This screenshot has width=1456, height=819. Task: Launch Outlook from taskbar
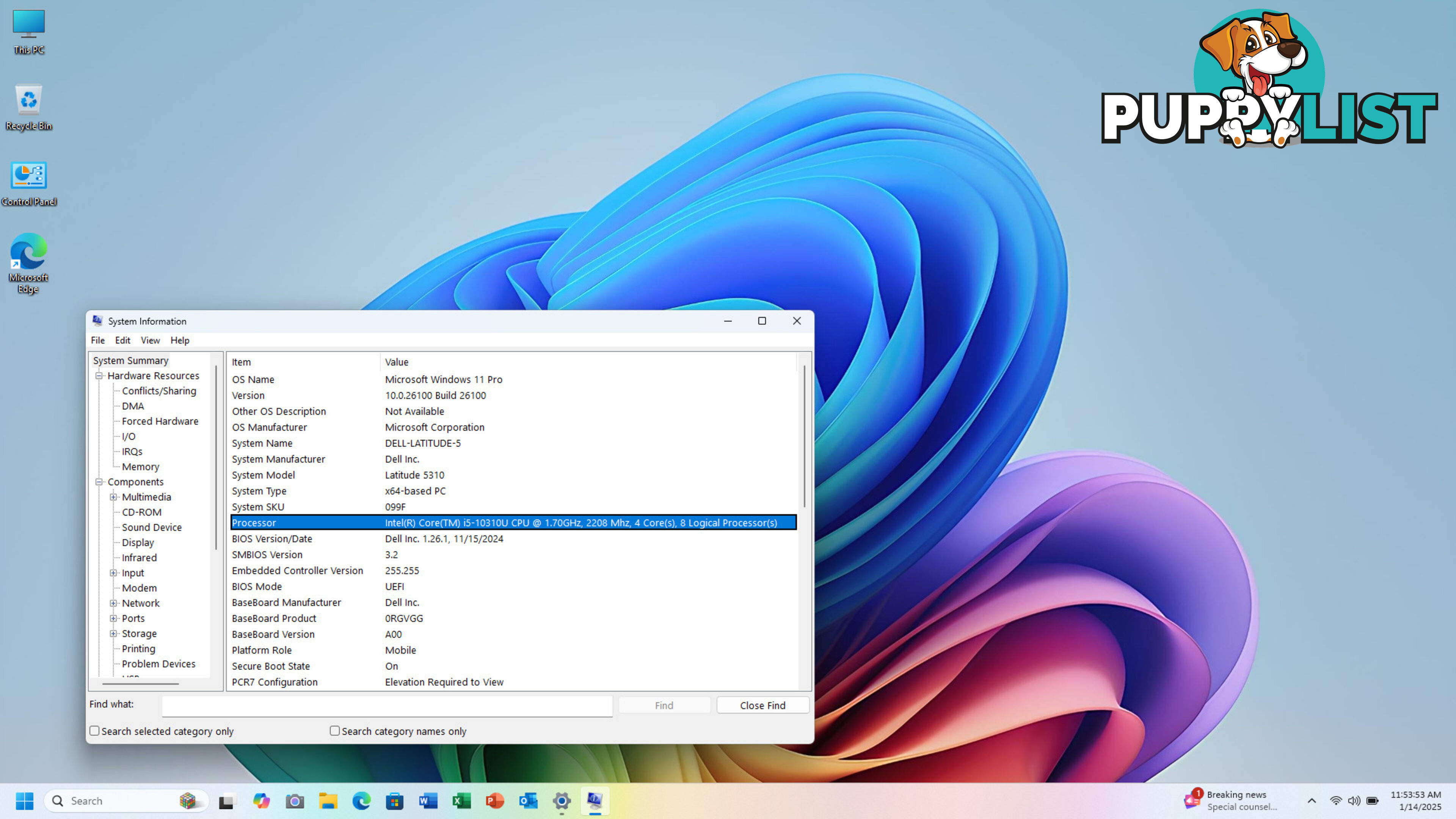pos(528,801)
